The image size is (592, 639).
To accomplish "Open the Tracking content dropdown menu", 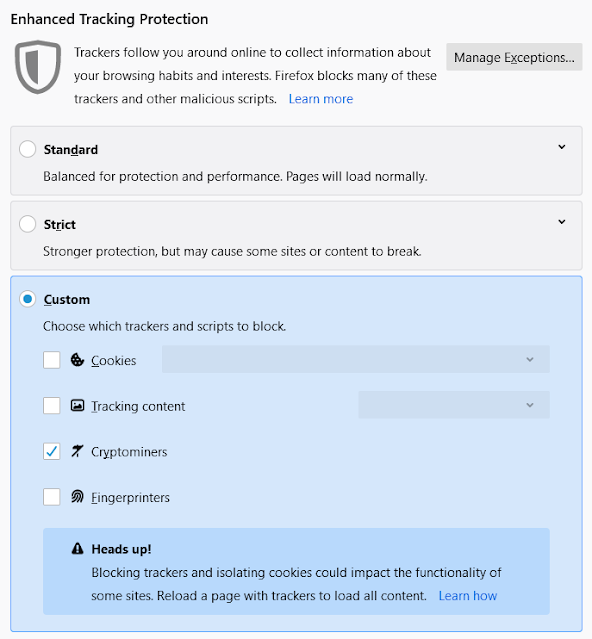I will click(454, 405).
